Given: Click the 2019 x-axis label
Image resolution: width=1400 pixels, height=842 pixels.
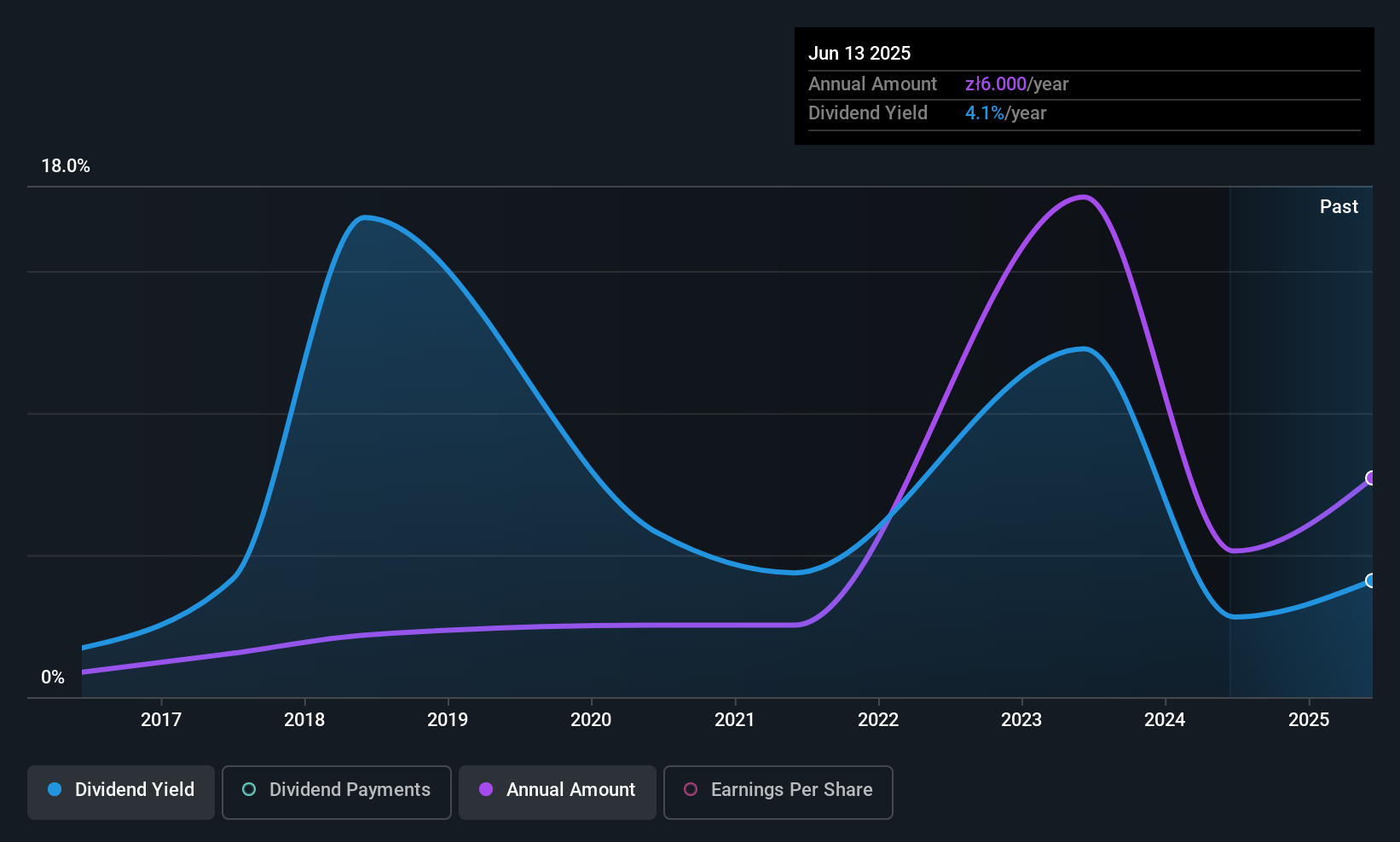Looking at the screenshot, I should (x=448, y=720).
